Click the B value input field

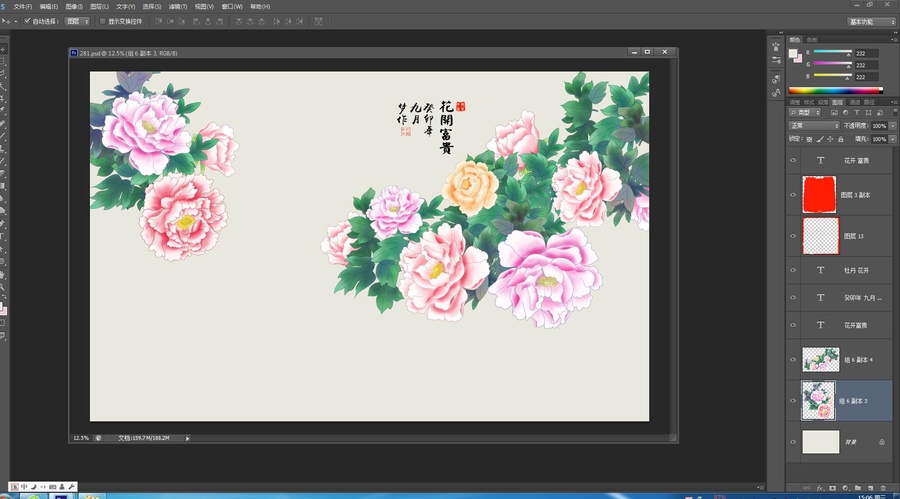[x=866, y=76]
